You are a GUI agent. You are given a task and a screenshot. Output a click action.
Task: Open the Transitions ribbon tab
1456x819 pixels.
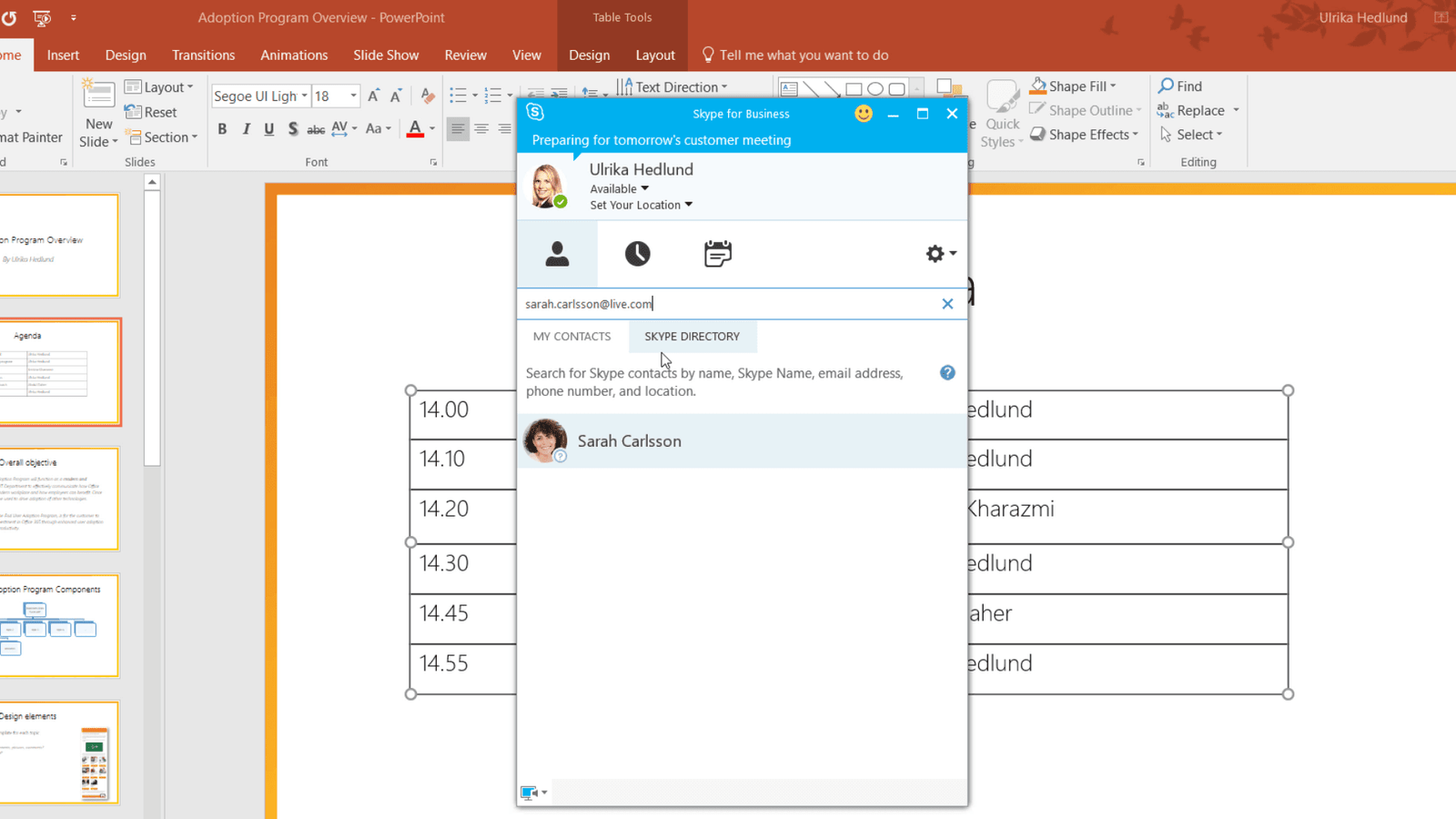[203, 56]
